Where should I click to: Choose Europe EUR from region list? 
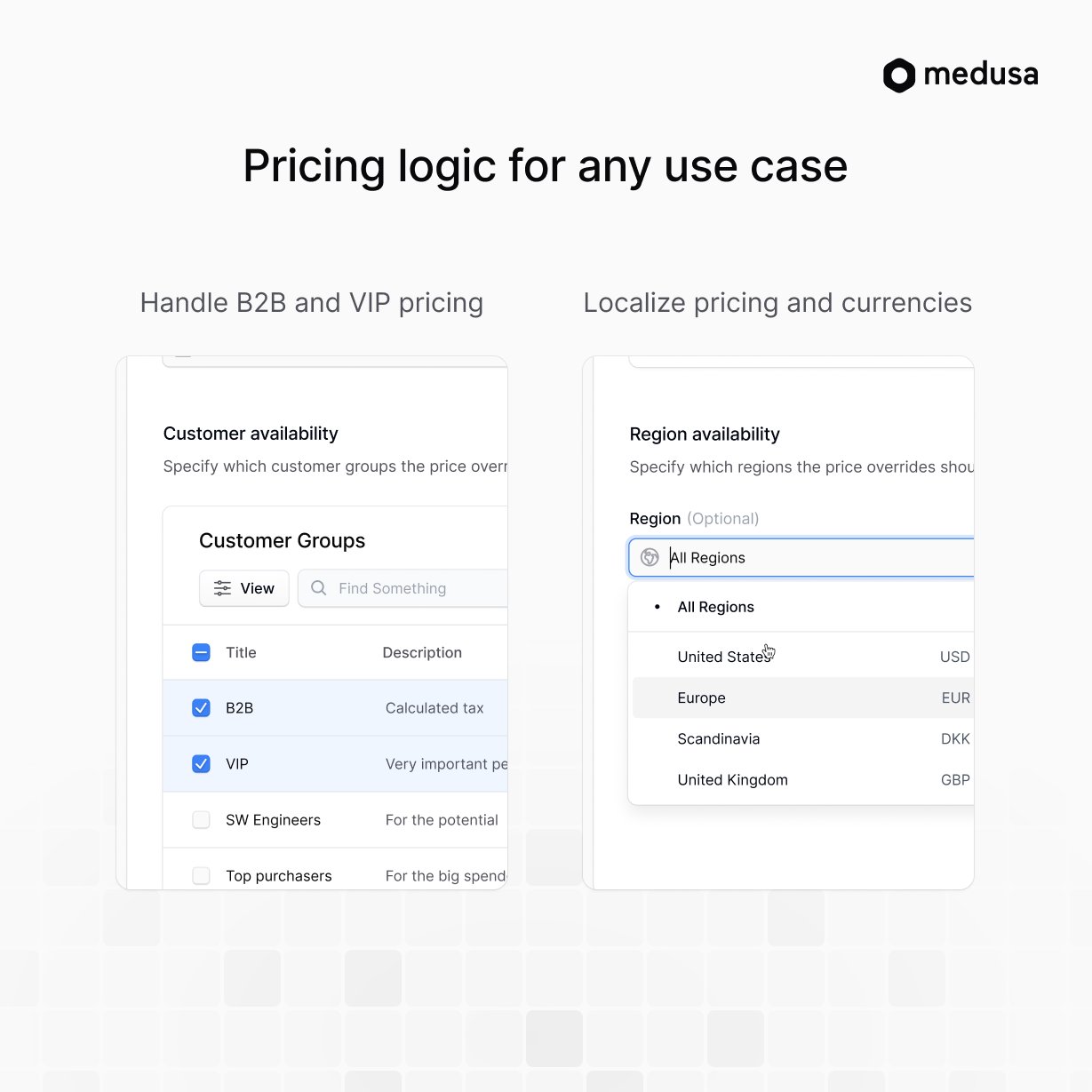point(803,698)
